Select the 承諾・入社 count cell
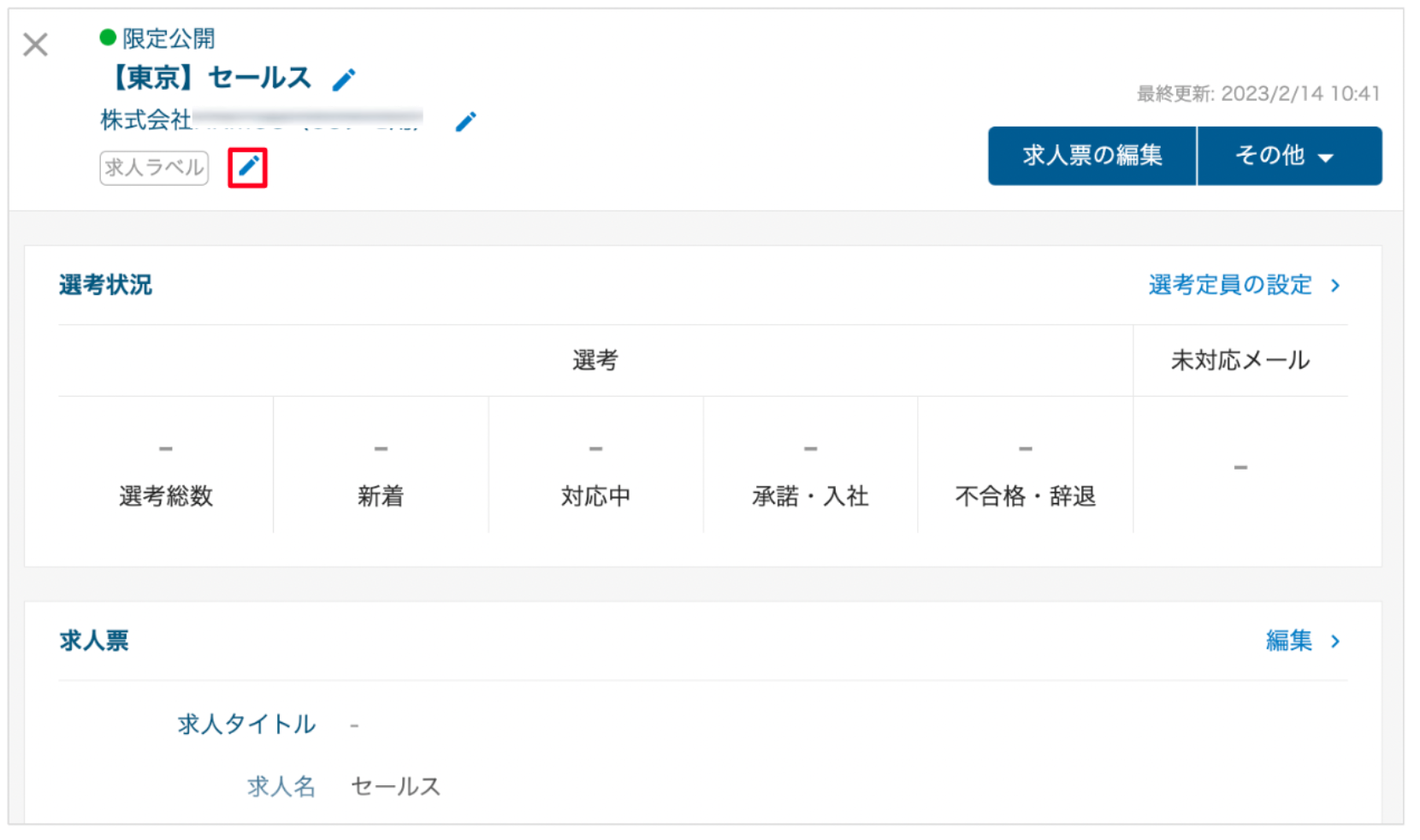1420x840 pixels. click(810, 466)
